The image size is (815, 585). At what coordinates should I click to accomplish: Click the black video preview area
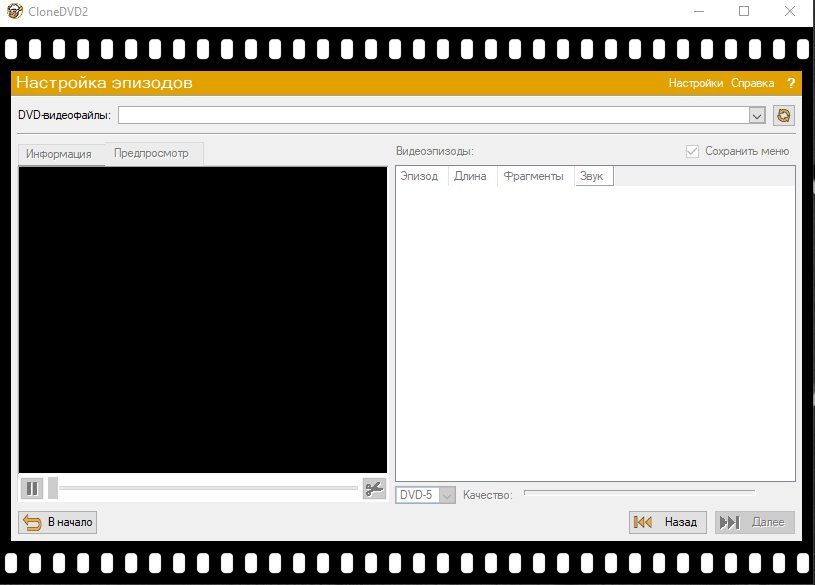click(x=203, y=320)
